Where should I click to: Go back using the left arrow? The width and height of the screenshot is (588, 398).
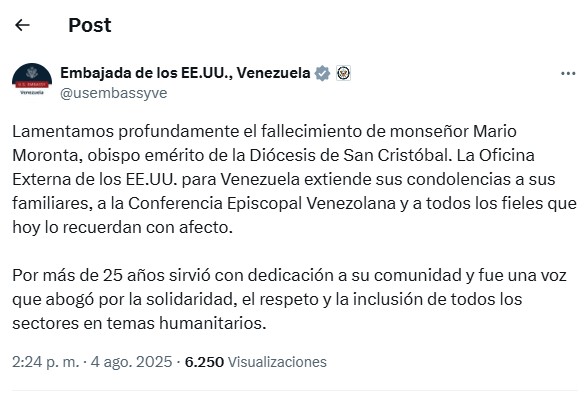point(22,25)
